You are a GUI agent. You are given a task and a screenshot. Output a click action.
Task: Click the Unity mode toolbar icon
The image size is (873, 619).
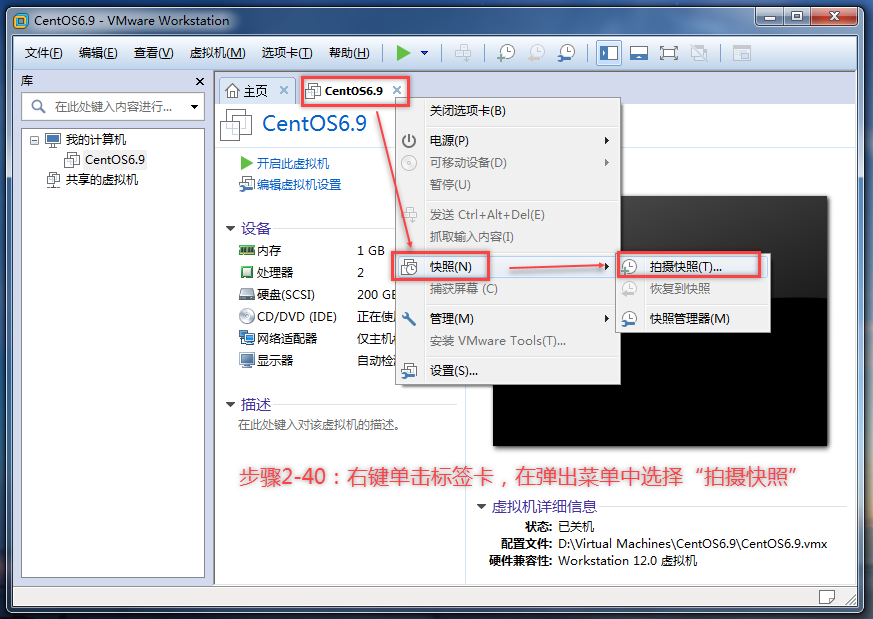click(699, 53)
